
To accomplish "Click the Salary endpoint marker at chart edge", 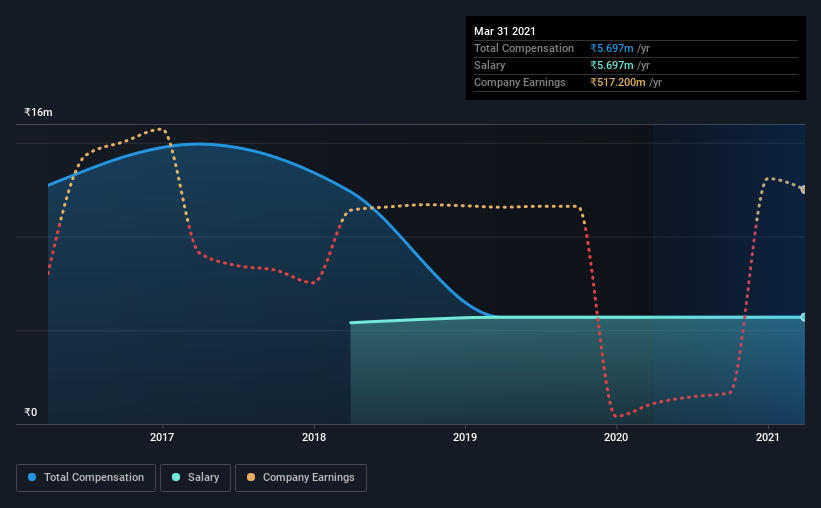I will pos(803,317).
